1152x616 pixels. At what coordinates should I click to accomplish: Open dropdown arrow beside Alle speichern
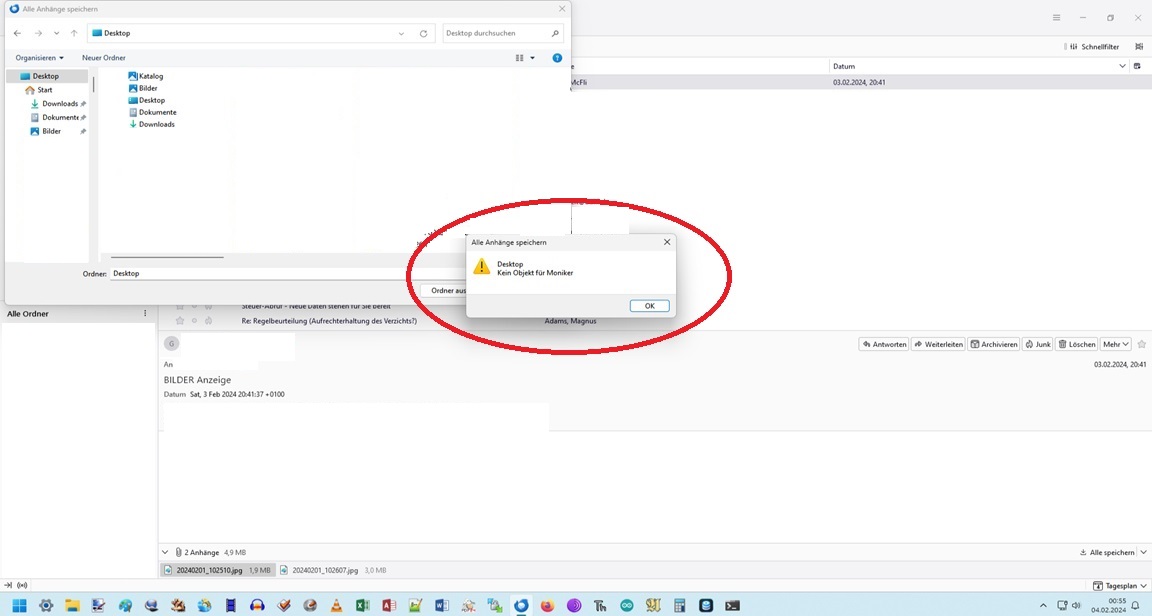[1143, 552]
